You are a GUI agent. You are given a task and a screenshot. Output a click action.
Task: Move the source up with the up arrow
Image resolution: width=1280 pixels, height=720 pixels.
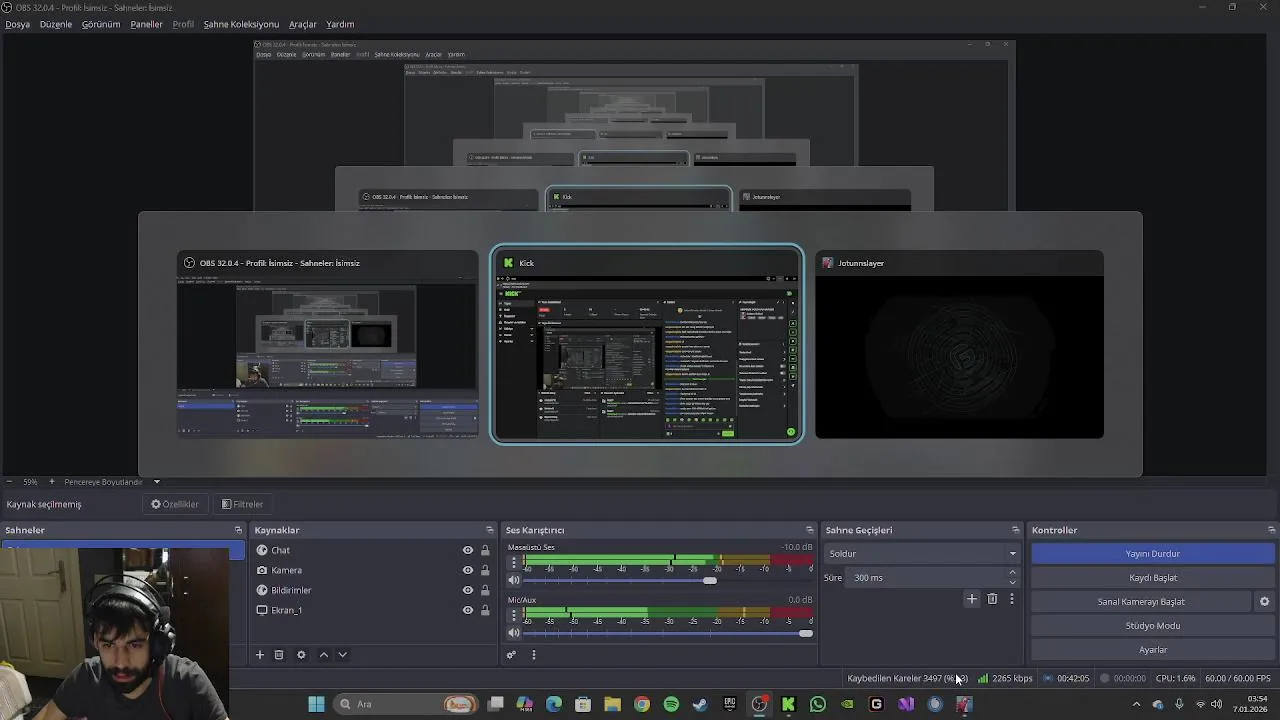(x=323, y=655)
